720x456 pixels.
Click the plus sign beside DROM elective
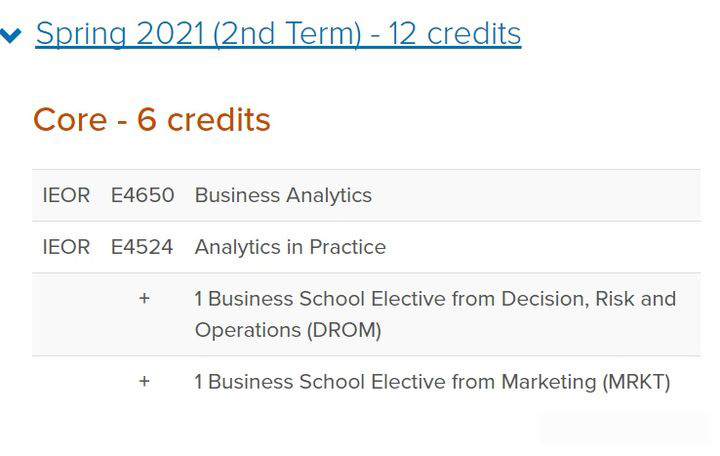click(x=144, y=299)
